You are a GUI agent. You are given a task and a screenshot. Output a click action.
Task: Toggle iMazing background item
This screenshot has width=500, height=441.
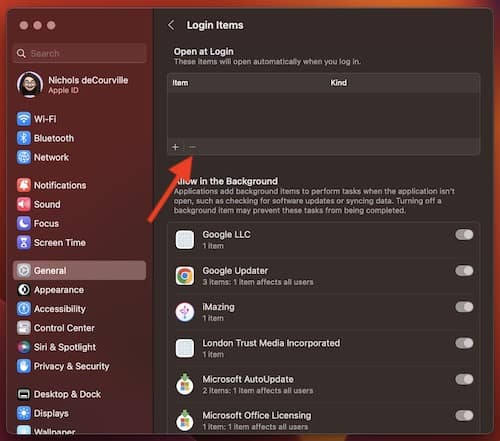(x=464, y=307)
